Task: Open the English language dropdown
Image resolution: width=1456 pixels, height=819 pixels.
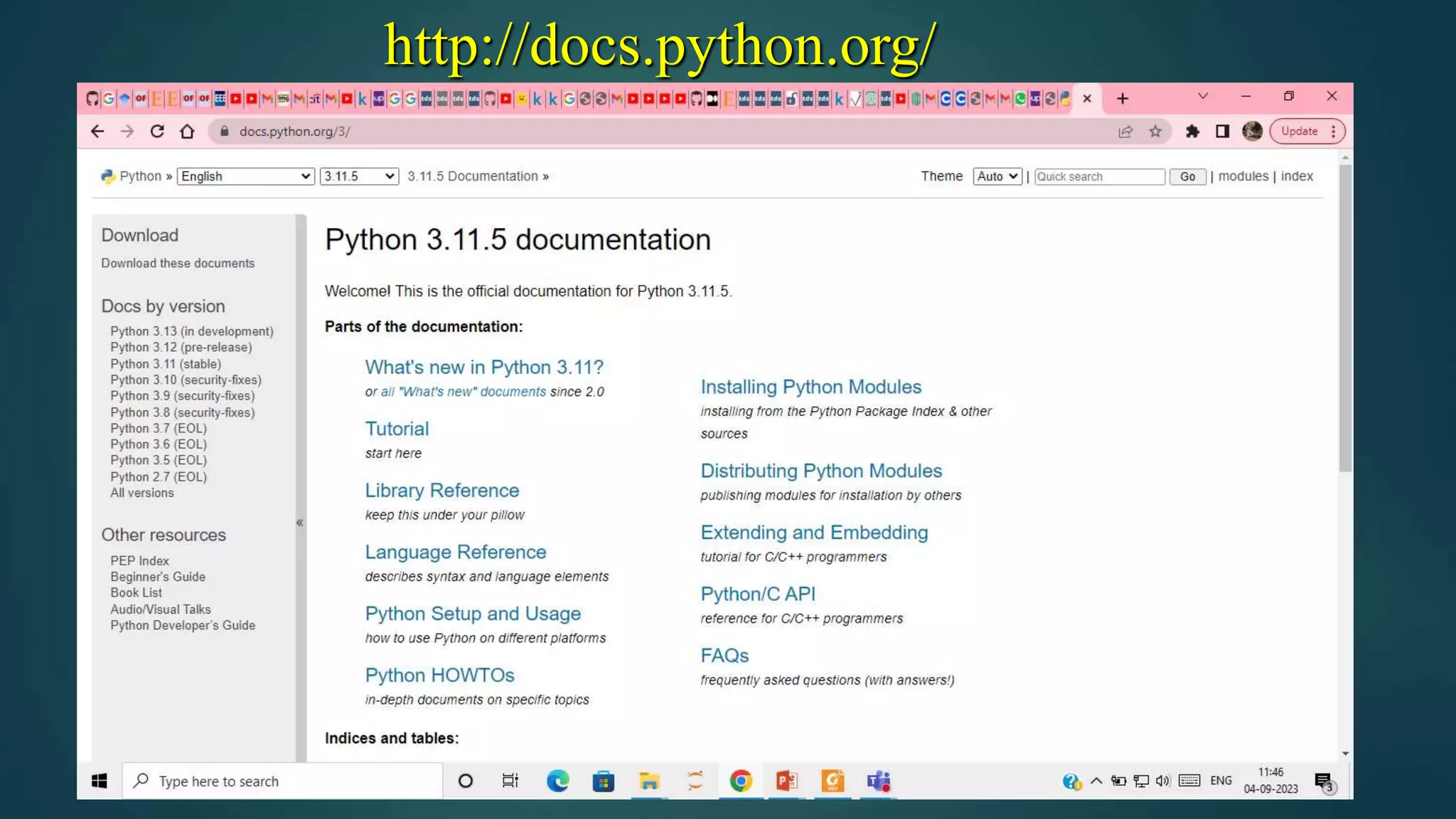Action: point(246,176)
